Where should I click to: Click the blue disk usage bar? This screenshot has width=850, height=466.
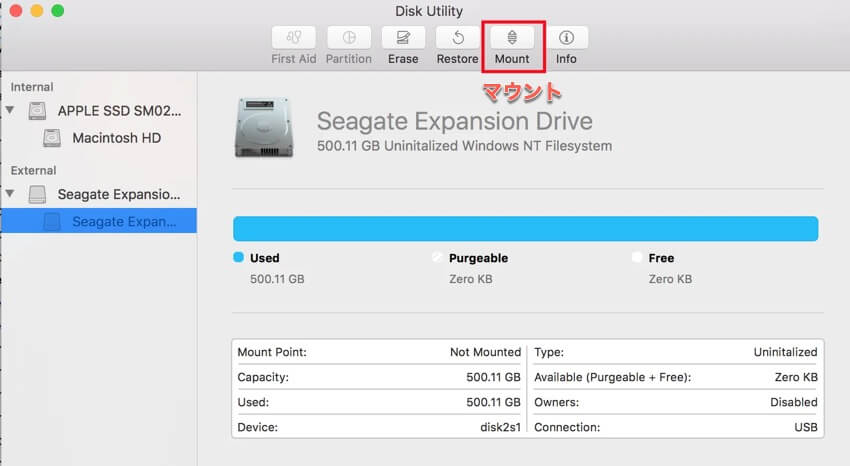tap(525, 228)
